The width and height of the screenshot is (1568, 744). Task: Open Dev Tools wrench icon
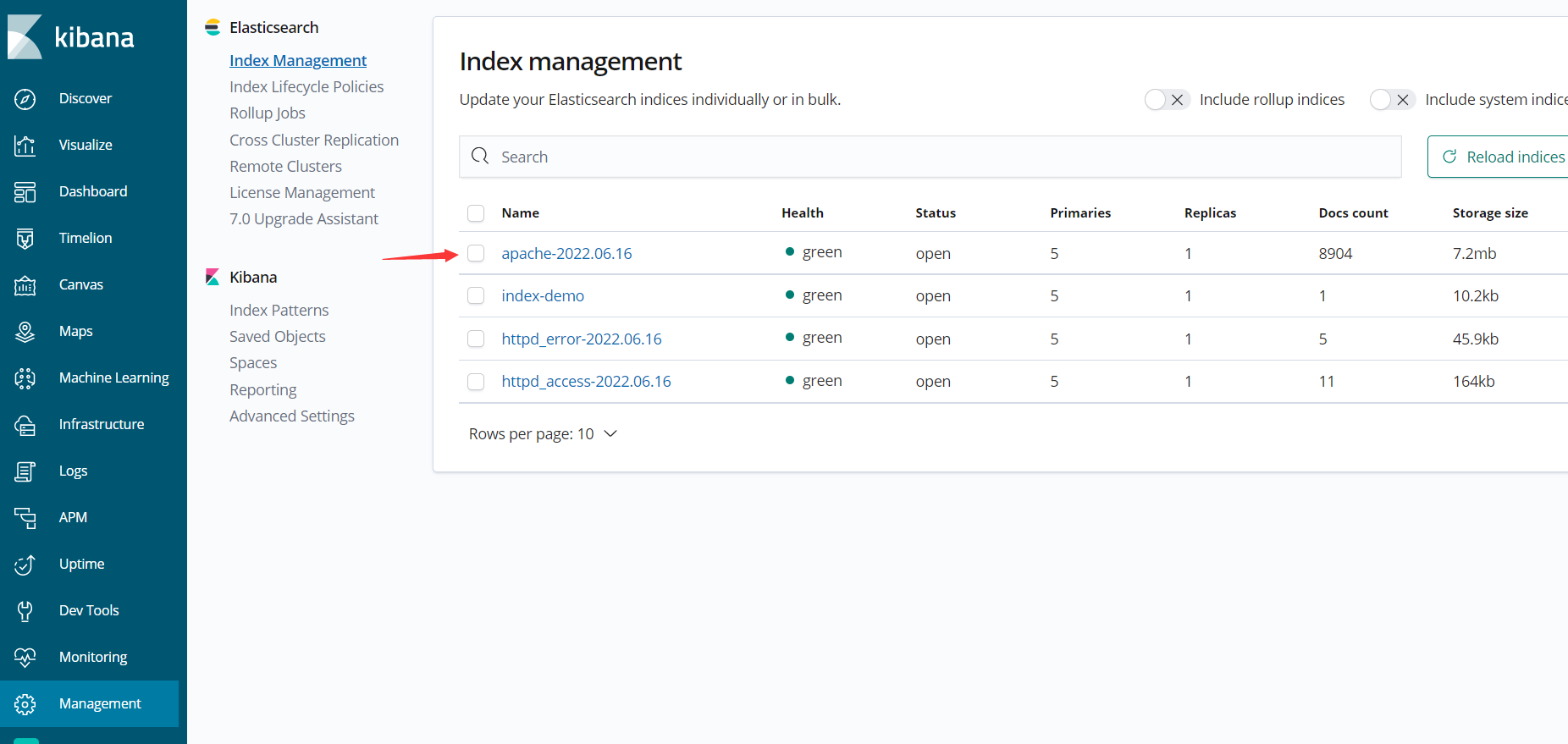coord(25,611)
